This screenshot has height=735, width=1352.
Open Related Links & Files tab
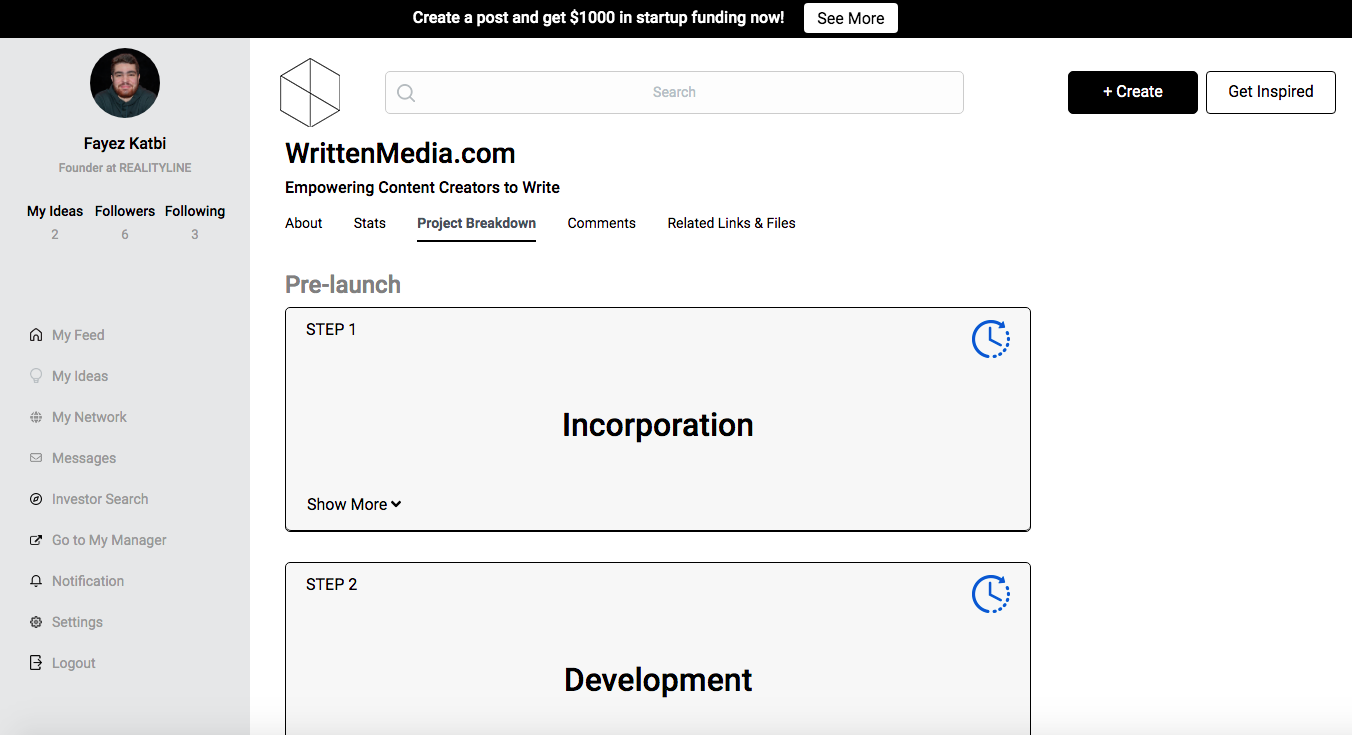tap(732, 223)
